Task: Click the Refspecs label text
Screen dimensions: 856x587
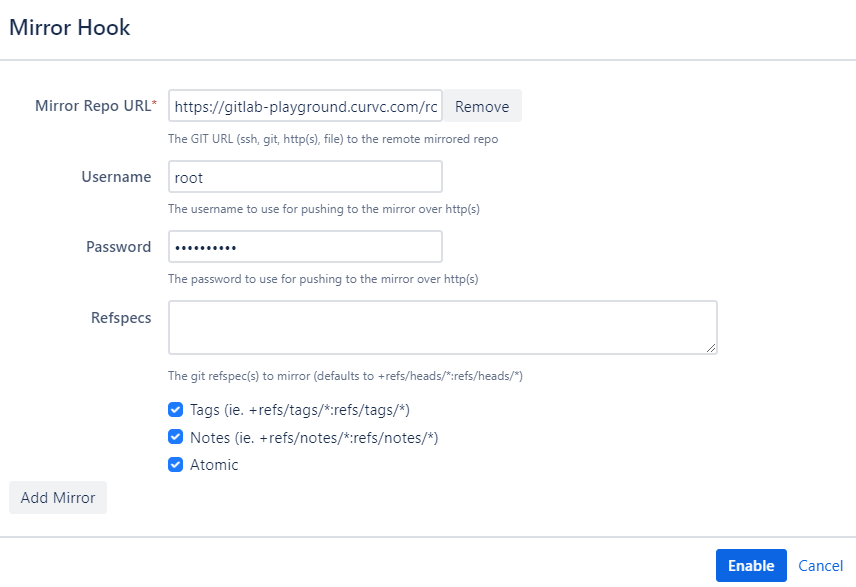Action: pos(121,318)
